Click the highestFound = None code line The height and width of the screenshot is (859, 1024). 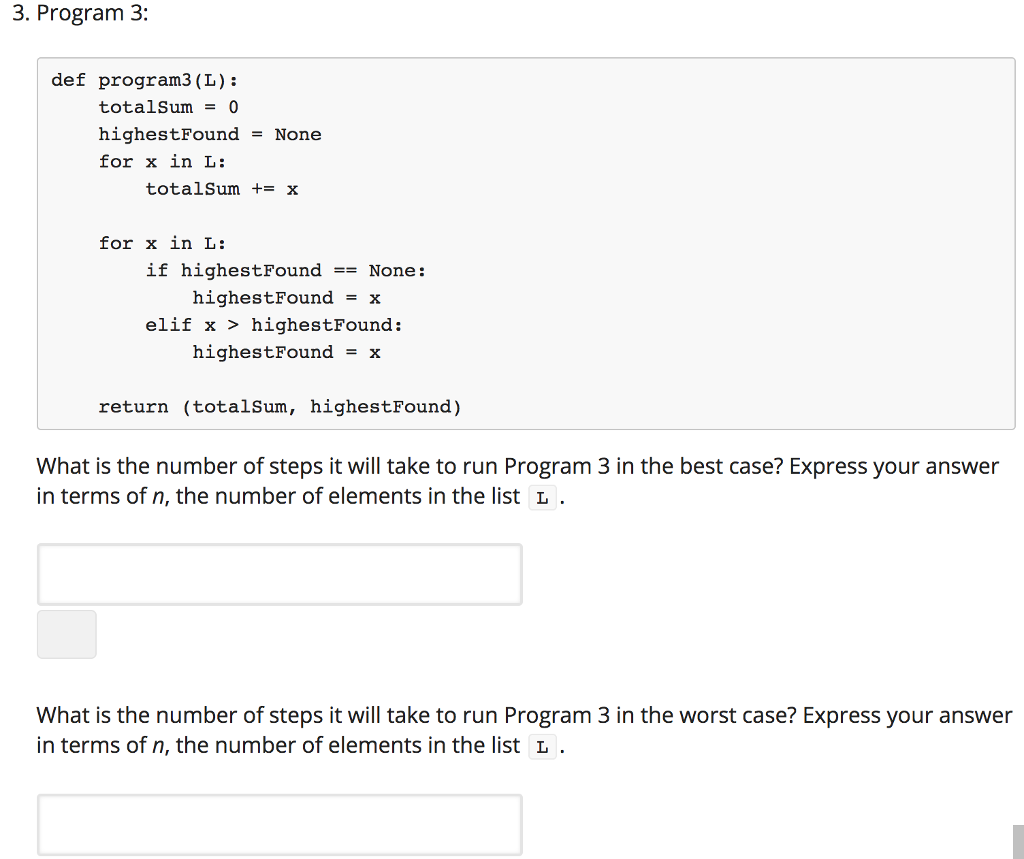(x=210, y=134)
